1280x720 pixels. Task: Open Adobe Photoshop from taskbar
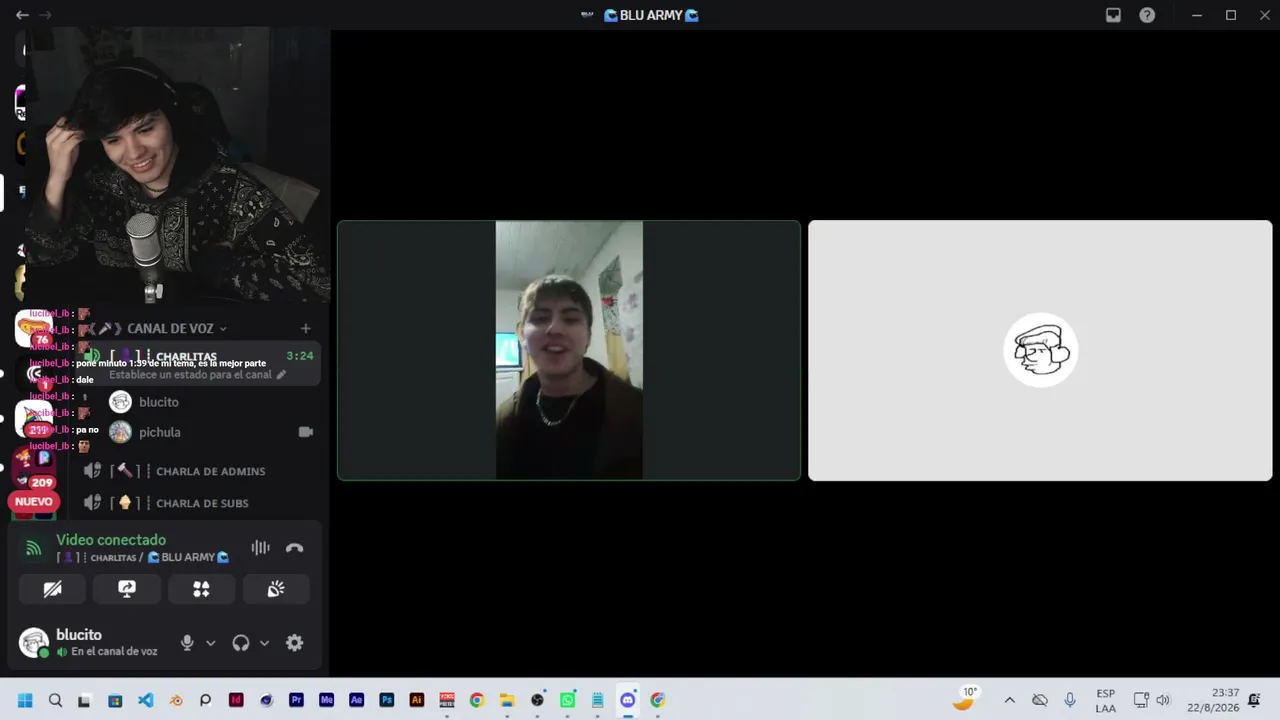pyautogui.click(x=386, y=700)
